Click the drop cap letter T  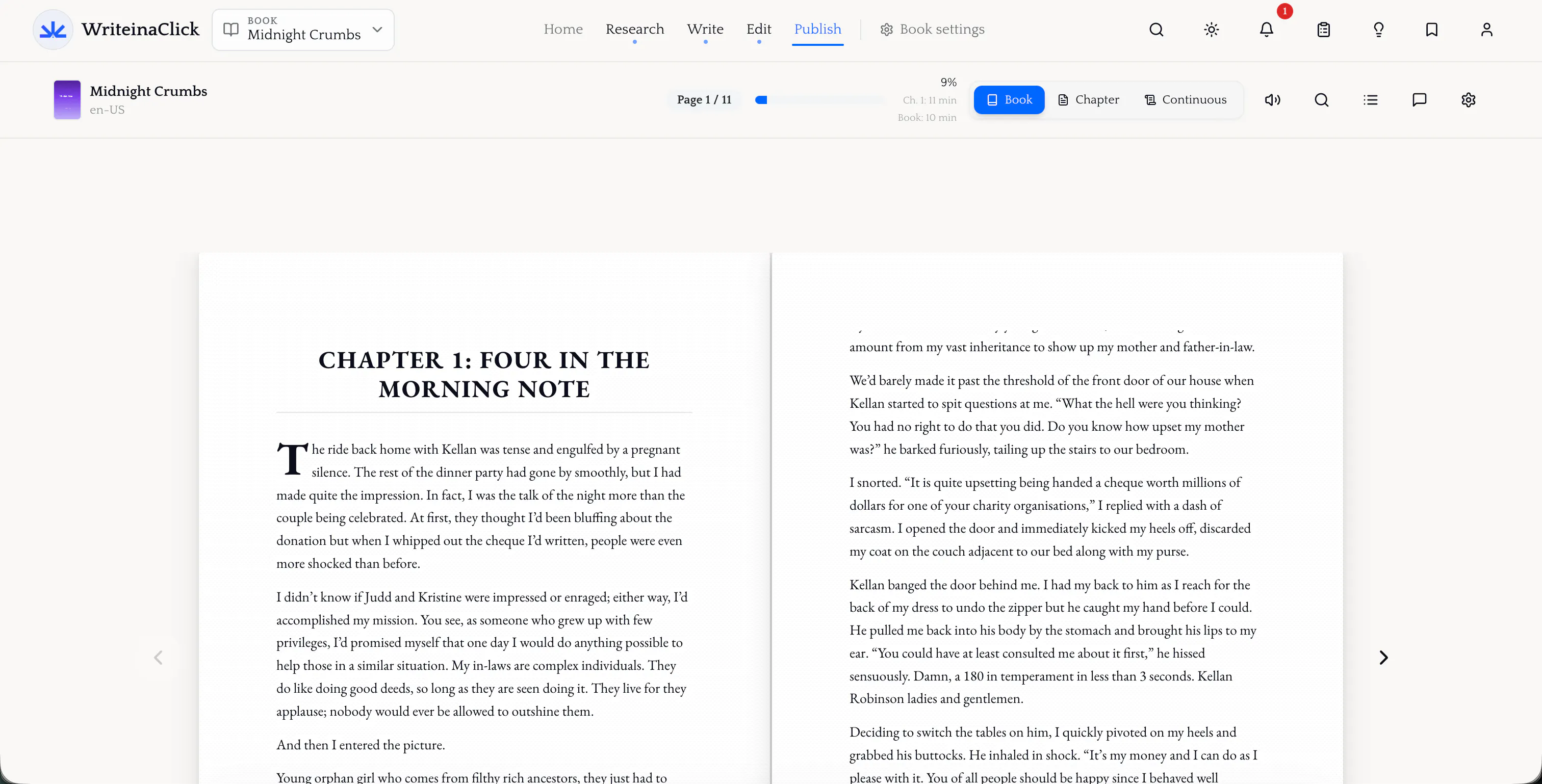coord(292,460)
